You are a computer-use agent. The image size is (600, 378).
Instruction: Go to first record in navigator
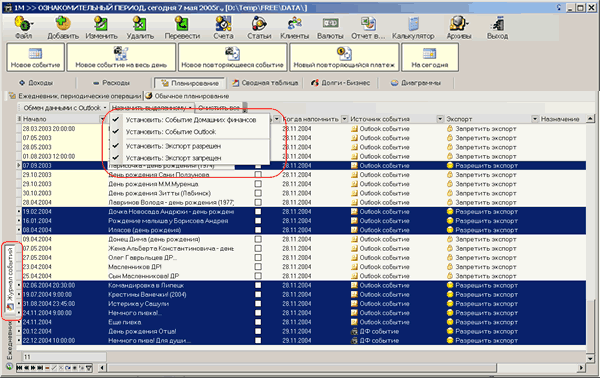click(20, 368)
